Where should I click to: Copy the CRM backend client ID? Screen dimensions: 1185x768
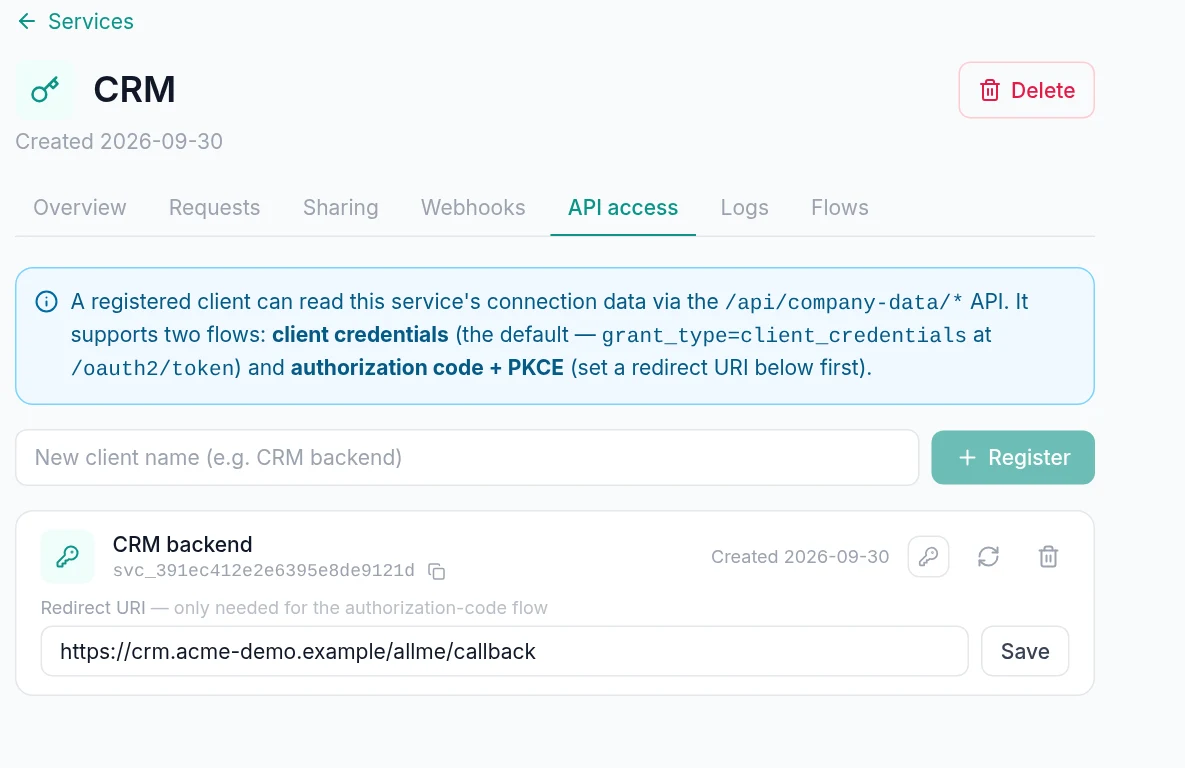click(x=437, y=571)
